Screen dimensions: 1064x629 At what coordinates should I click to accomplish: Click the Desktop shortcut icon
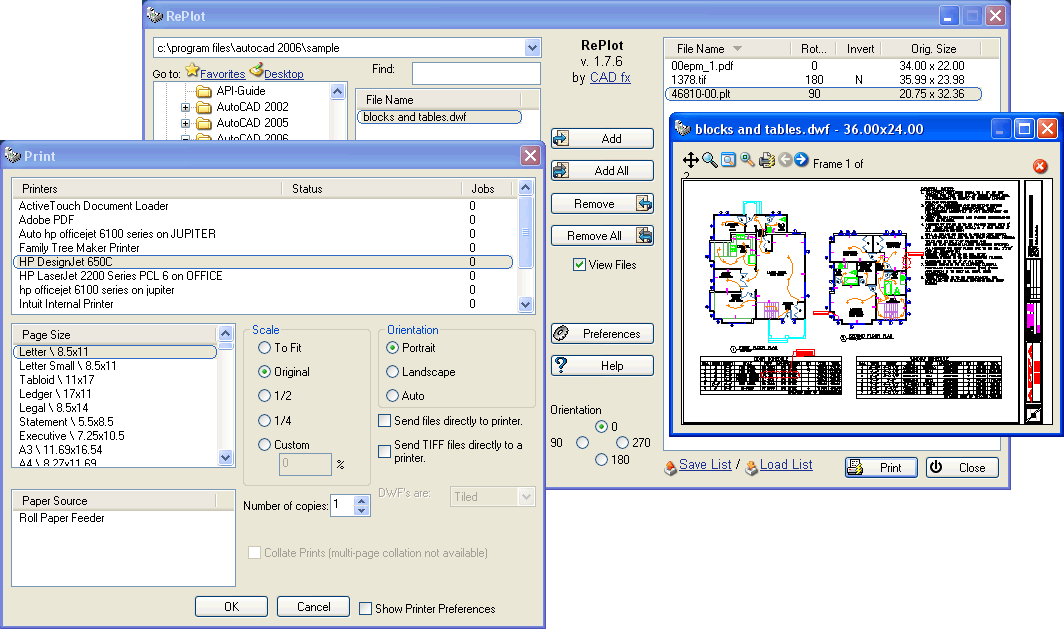click(256, 70)
